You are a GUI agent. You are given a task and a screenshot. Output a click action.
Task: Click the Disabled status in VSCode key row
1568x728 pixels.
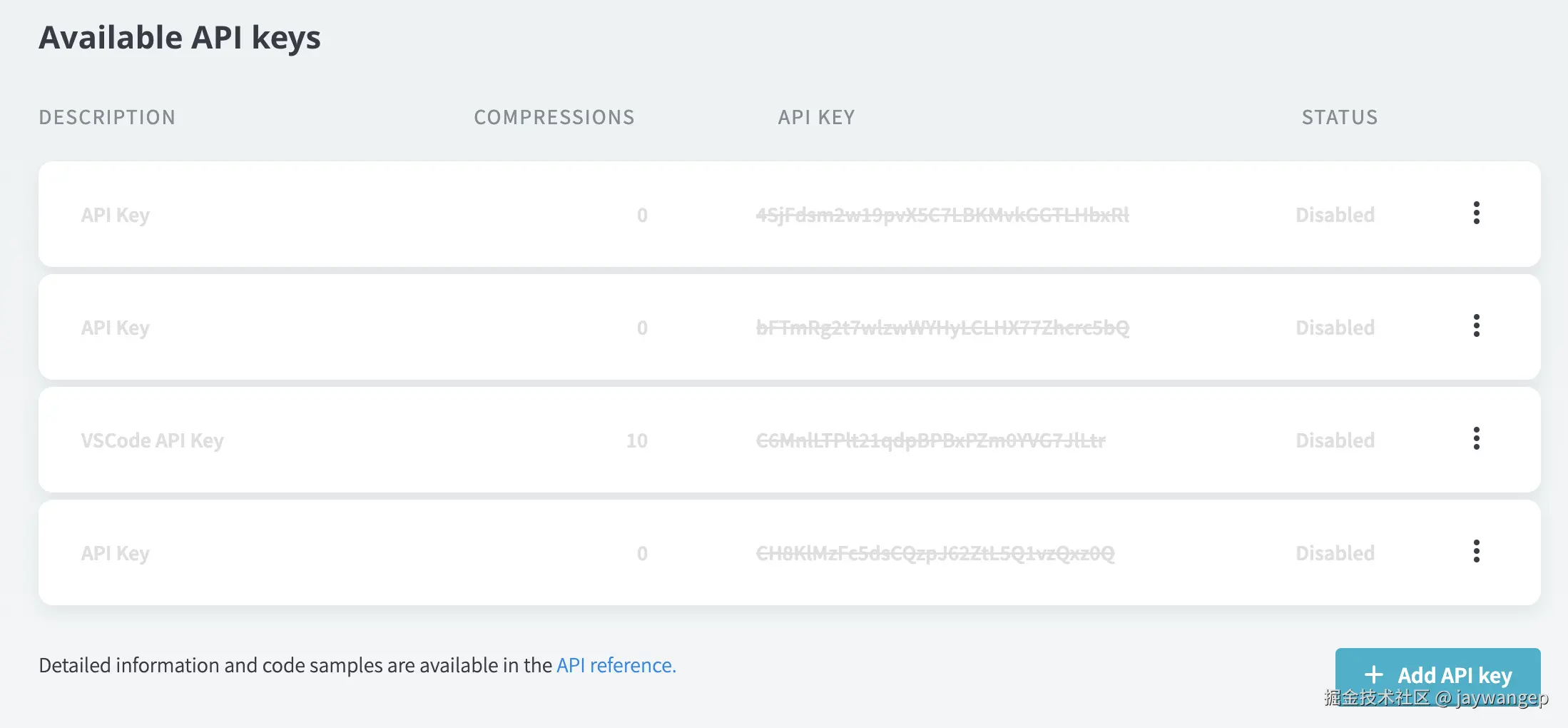[x=1335, y=440]
